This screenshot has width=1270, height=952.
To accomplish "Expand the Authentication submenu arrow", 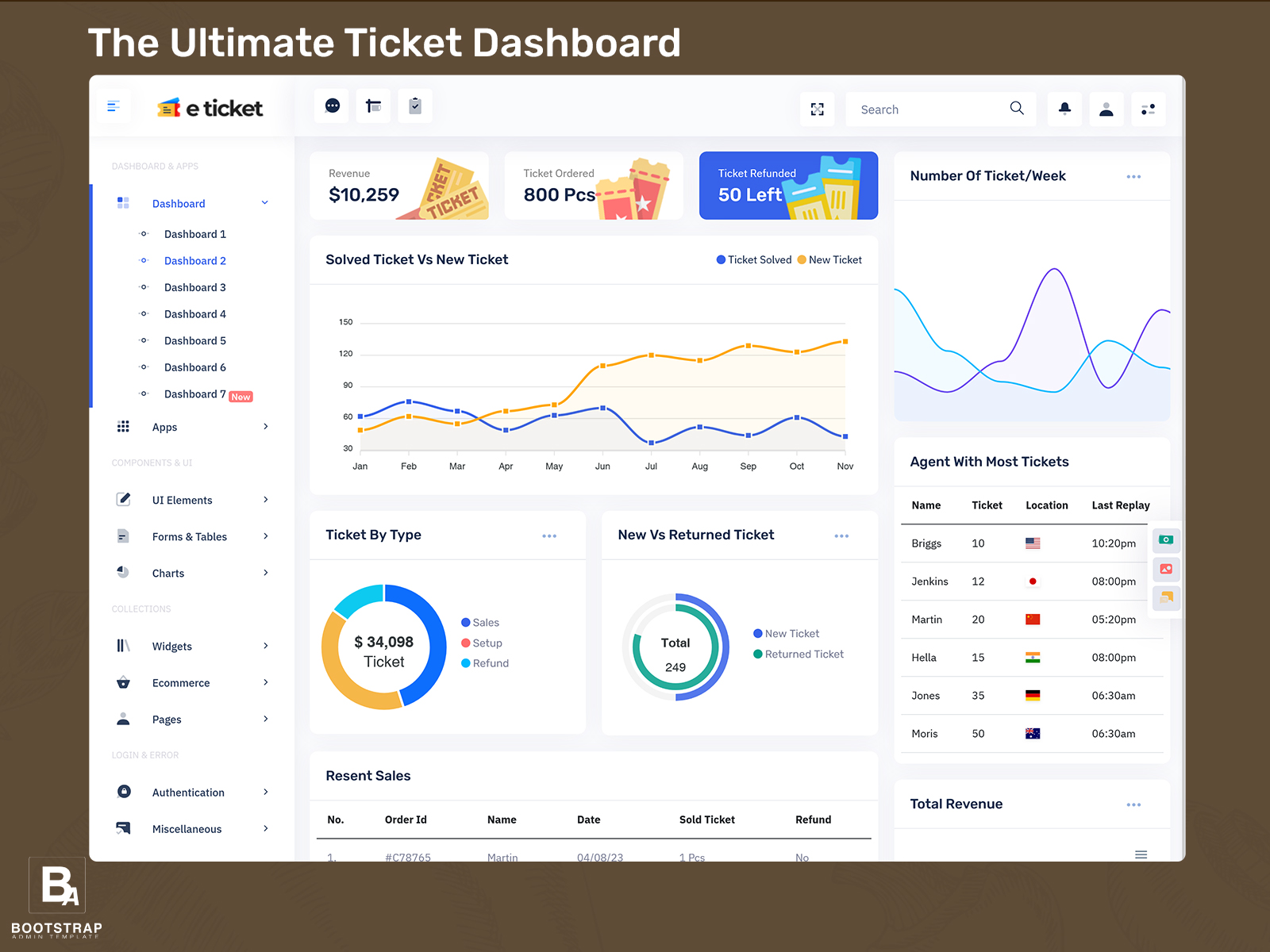I will 266,792.
